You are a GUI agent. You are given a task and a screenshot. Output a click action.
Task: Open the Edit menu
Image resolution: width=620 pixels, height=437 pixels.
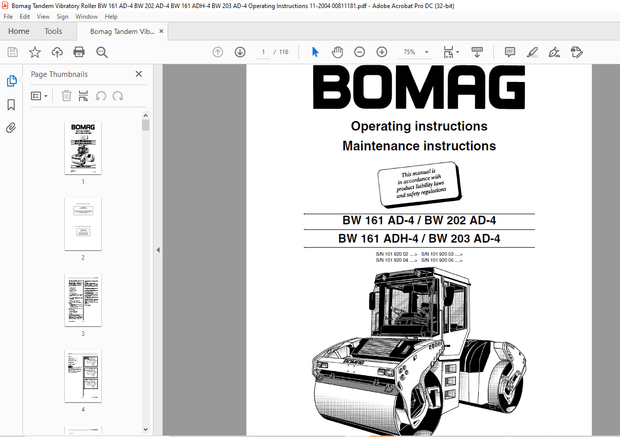pyautogui.click(x=23, y=17)
